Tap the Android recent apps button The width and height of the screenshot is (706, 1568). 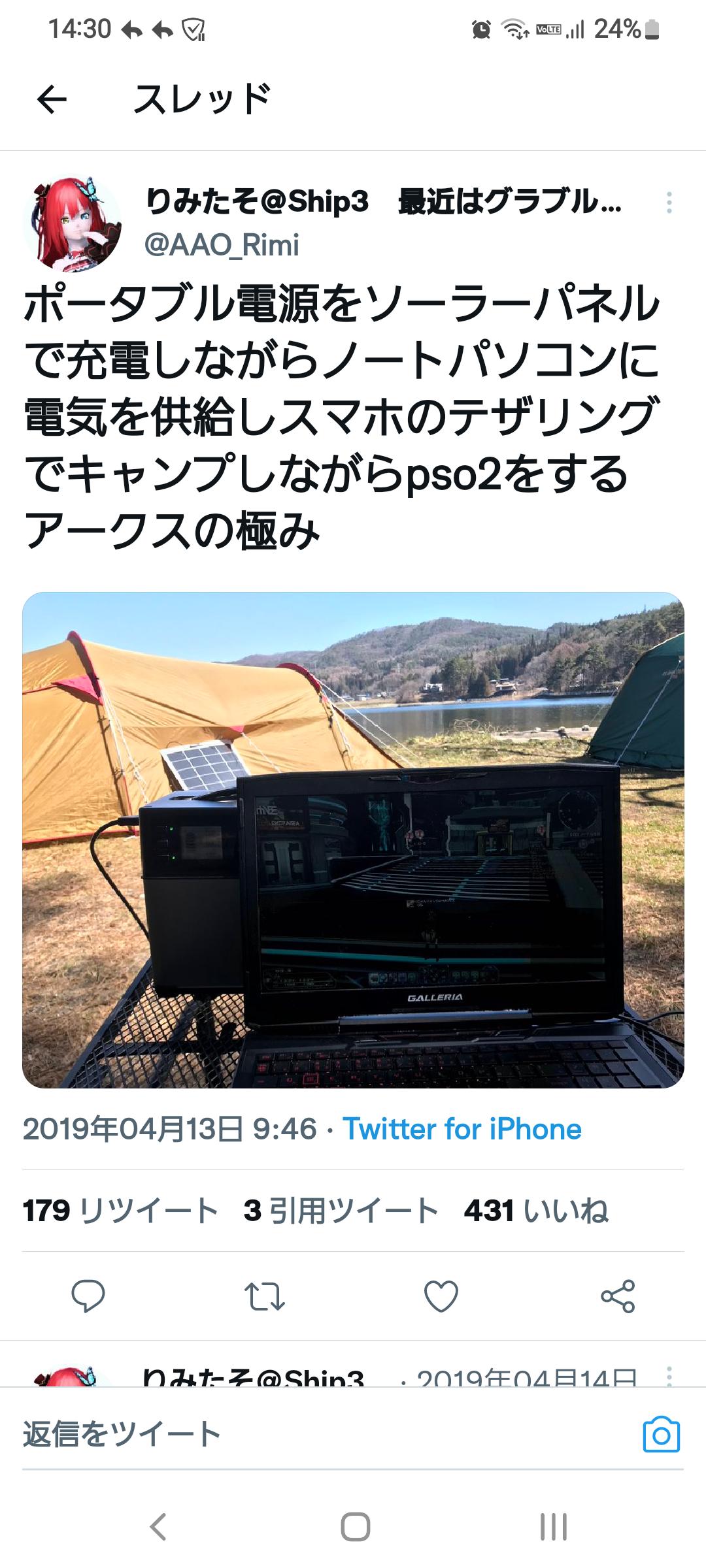553,1527
